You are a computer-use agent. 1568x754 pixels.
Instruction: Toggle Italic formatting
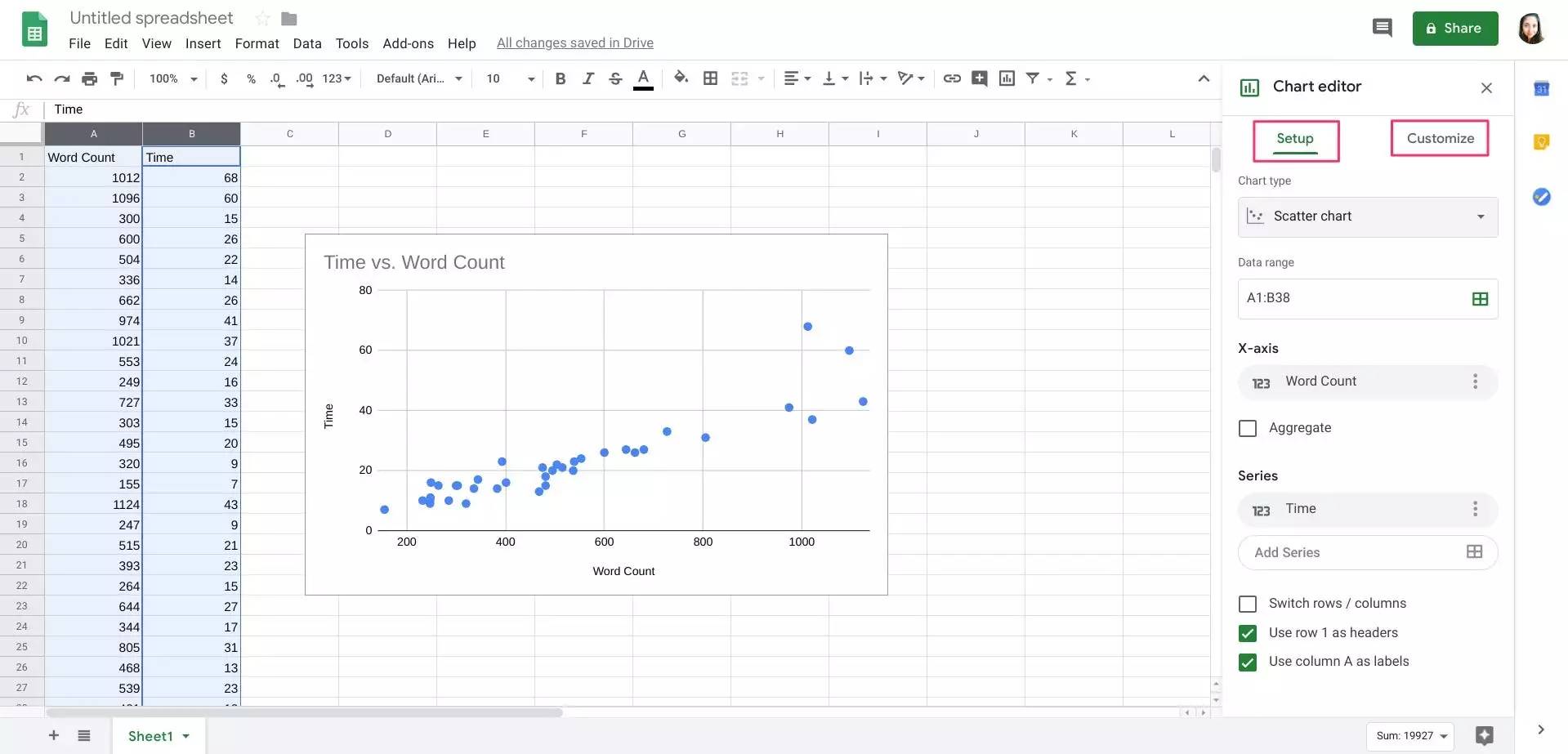(587, 78)
